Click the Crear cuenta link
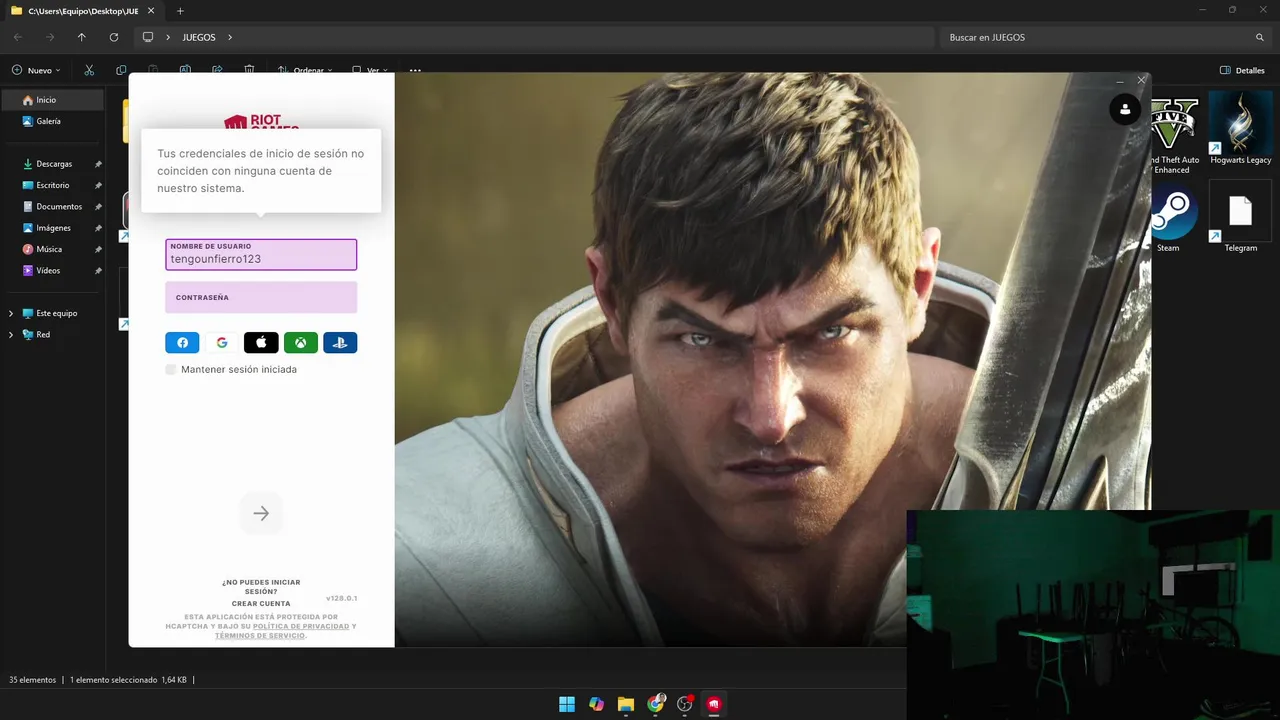Viewport: 1280px width, 720px height. [x=261, y=604]
